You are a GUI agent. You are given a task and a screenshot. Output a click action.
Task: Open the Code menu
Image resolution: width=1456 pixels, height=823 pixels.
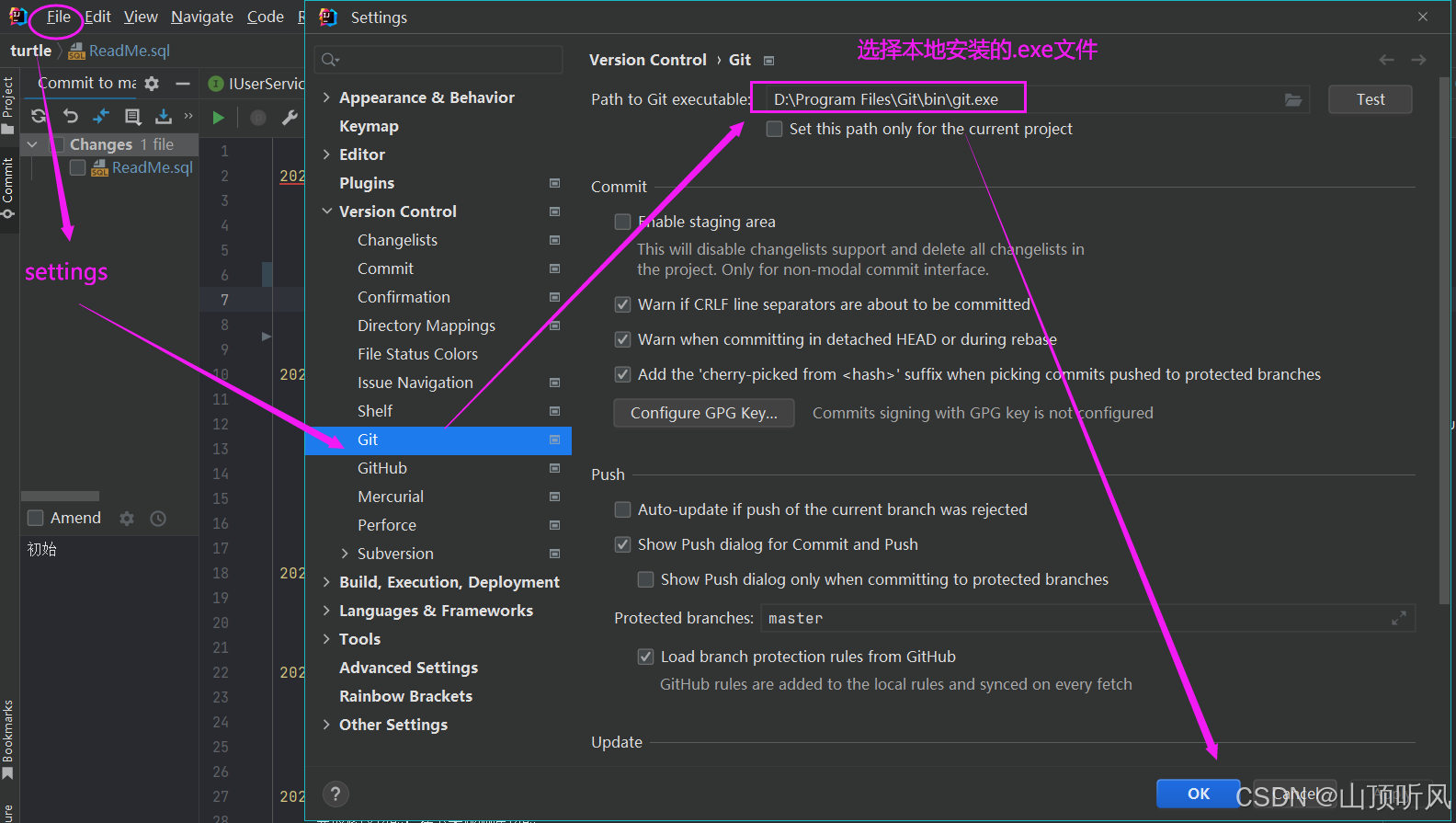tap(266, 17)
